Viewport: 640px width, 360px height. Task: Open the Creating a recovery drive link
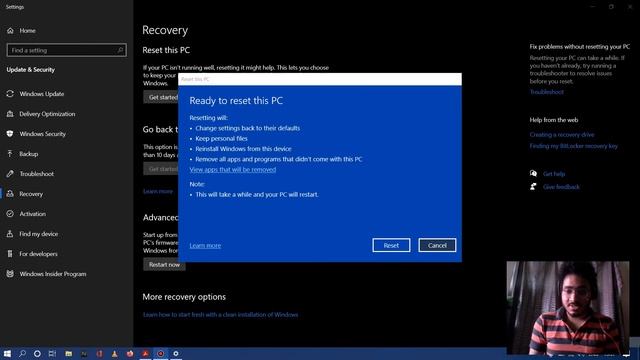(562, 134)
